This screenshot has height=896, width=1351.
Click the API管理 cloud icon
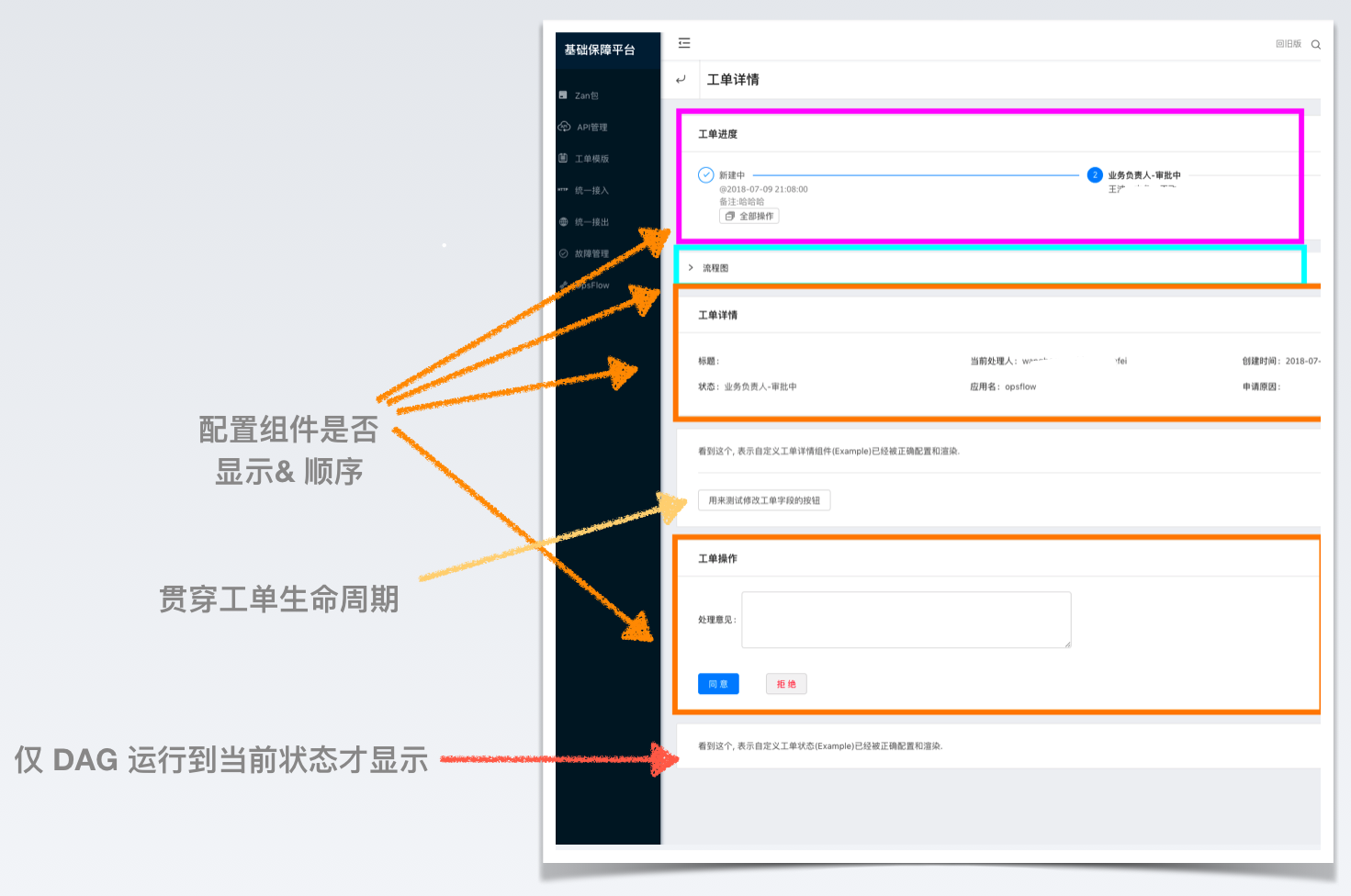pyautogui.click(x=564, y=127)
